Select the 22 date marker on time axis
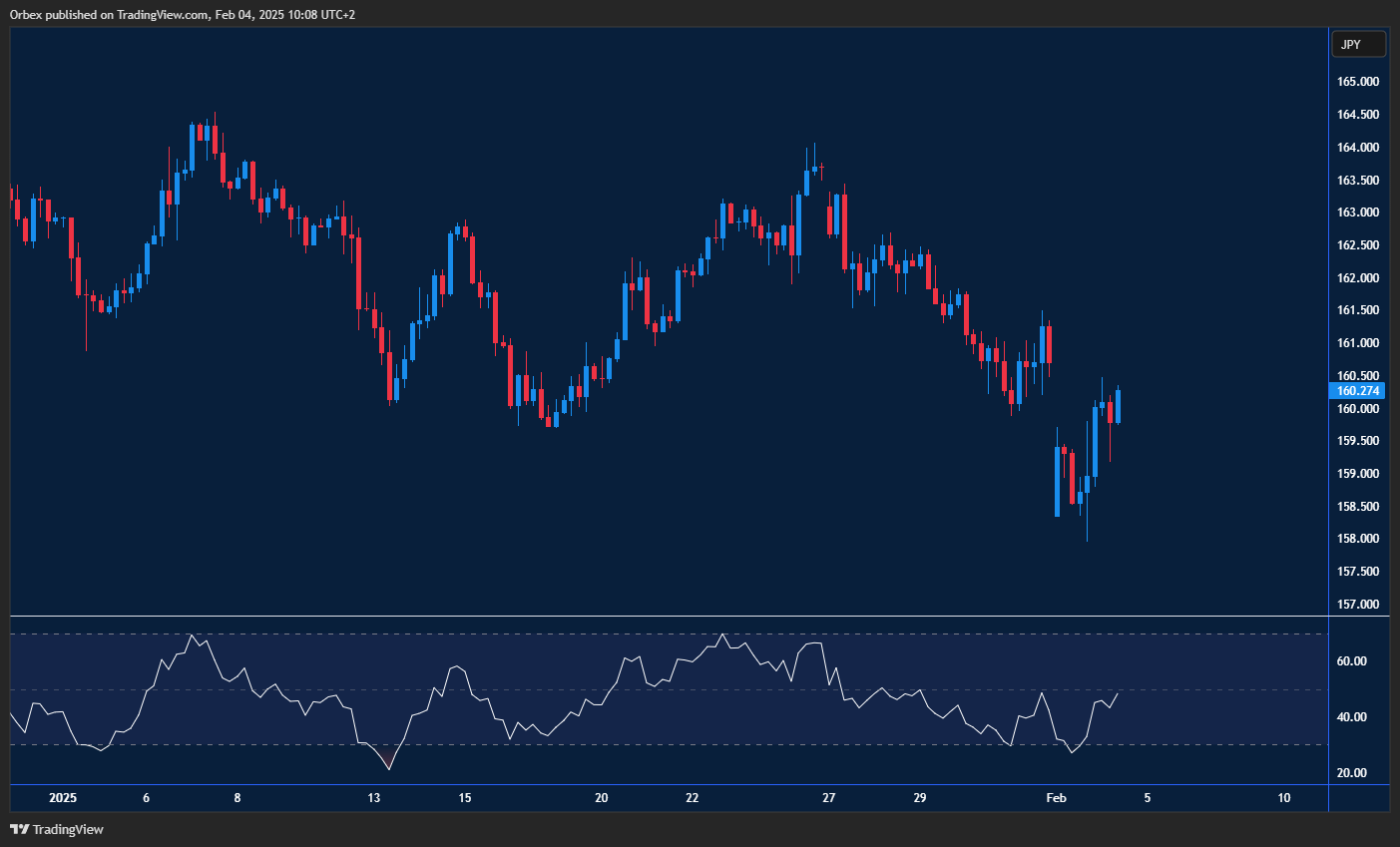Viewport: 1400px width, 847px height. (x=693, y=798)
